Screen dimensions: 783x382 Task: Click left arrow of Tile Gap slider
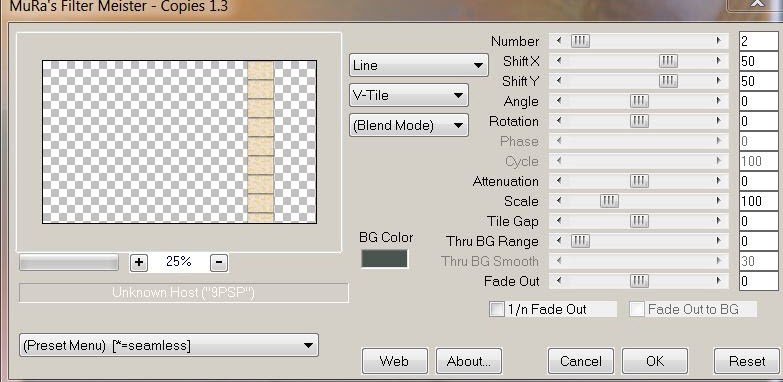pos(559,221)
